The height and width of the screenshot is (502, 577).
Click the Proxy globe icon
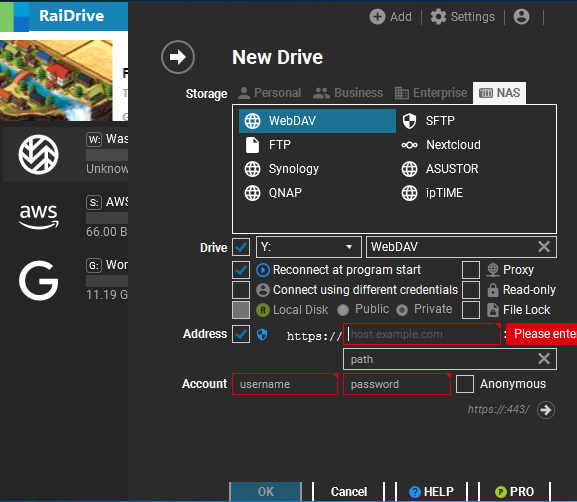[x=493, y=270]
